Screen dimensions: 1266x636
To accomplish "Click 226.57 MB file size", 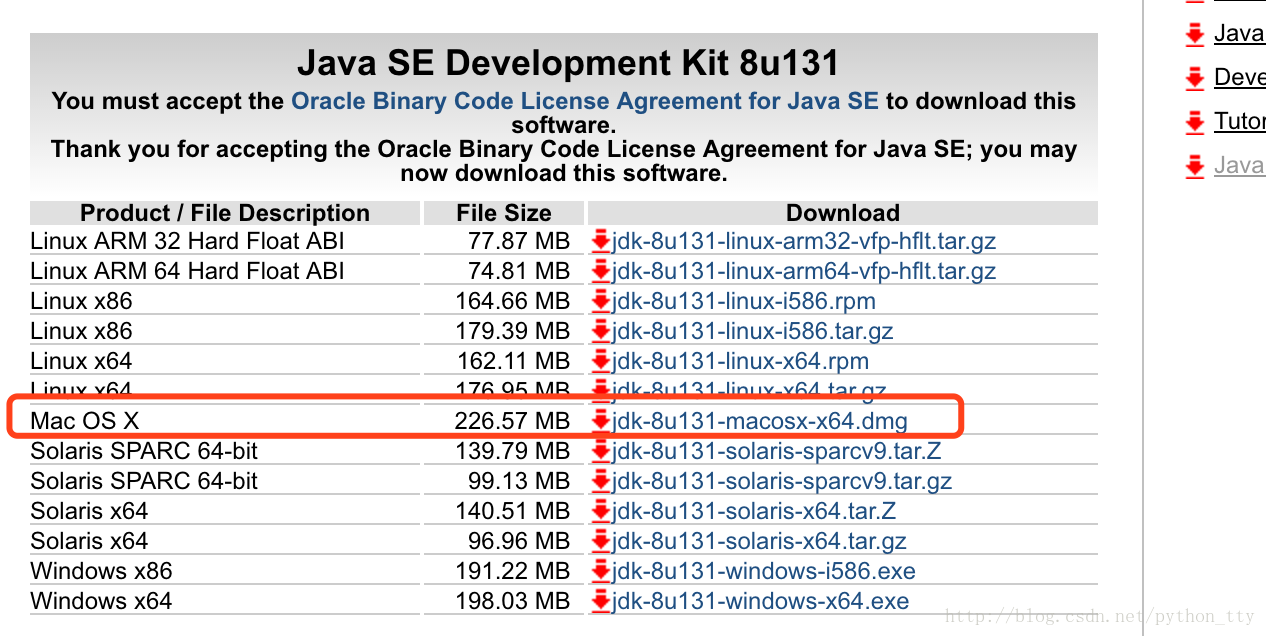I will pos(512,421).
